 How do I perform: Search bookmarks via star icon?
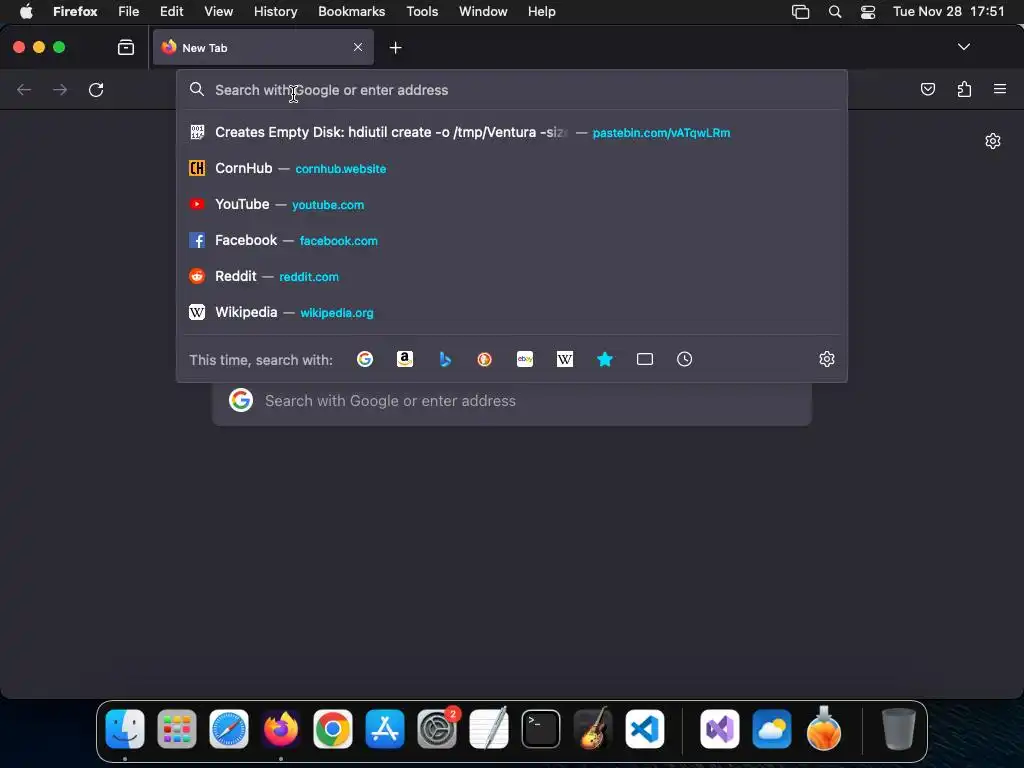(605, 359)
